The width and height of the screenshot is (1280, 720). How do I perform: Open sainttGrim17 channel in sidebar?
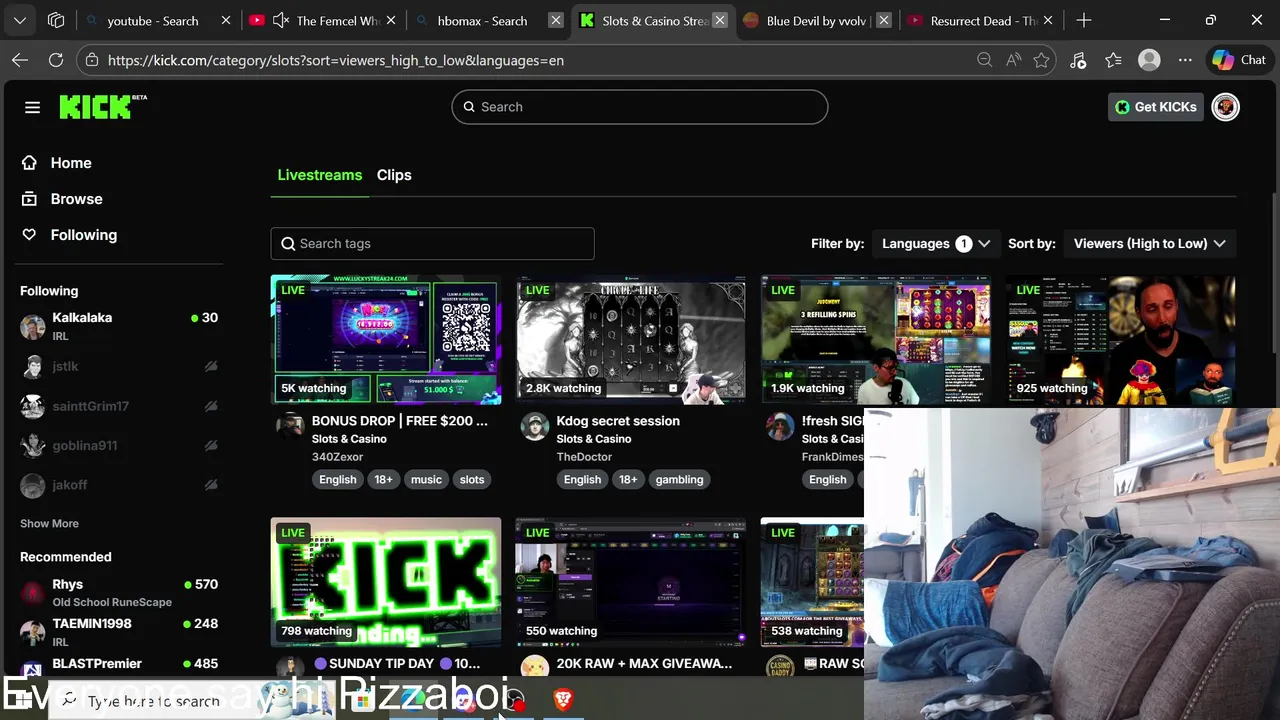(x=119, y=406)
